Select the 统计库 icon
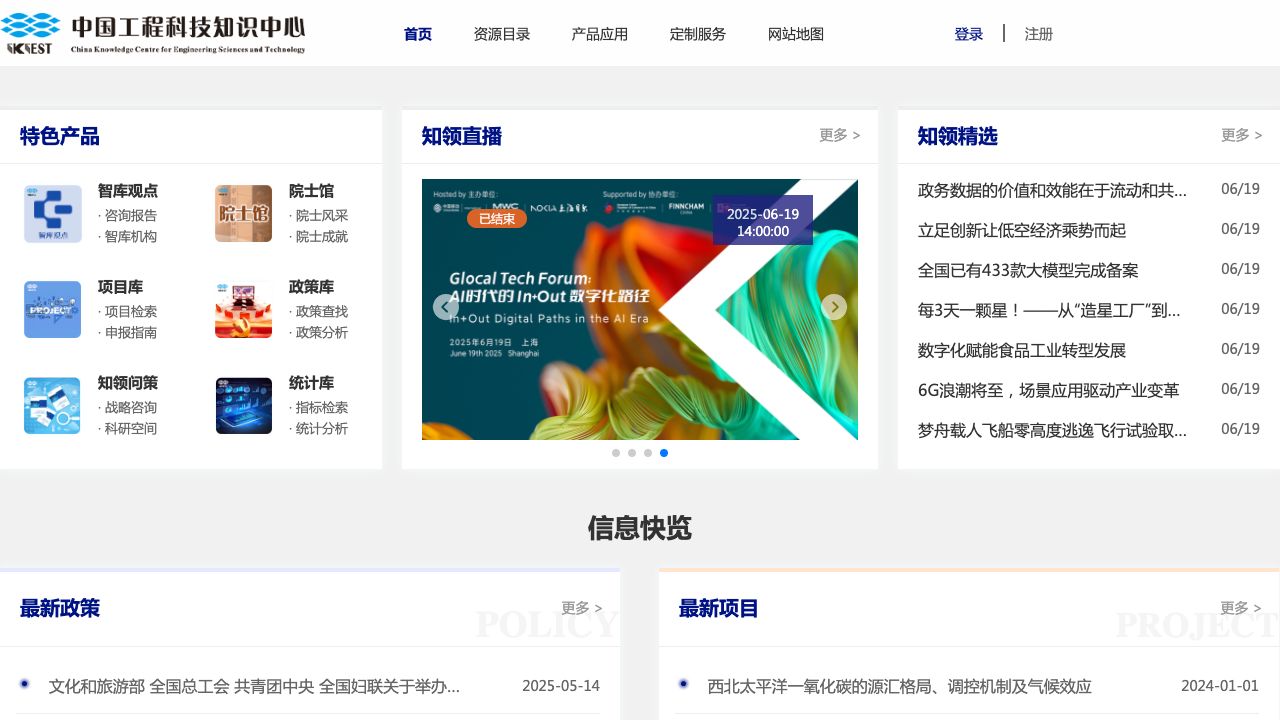This screenshot has height=720, width=1280. click(x=243, y=405)
